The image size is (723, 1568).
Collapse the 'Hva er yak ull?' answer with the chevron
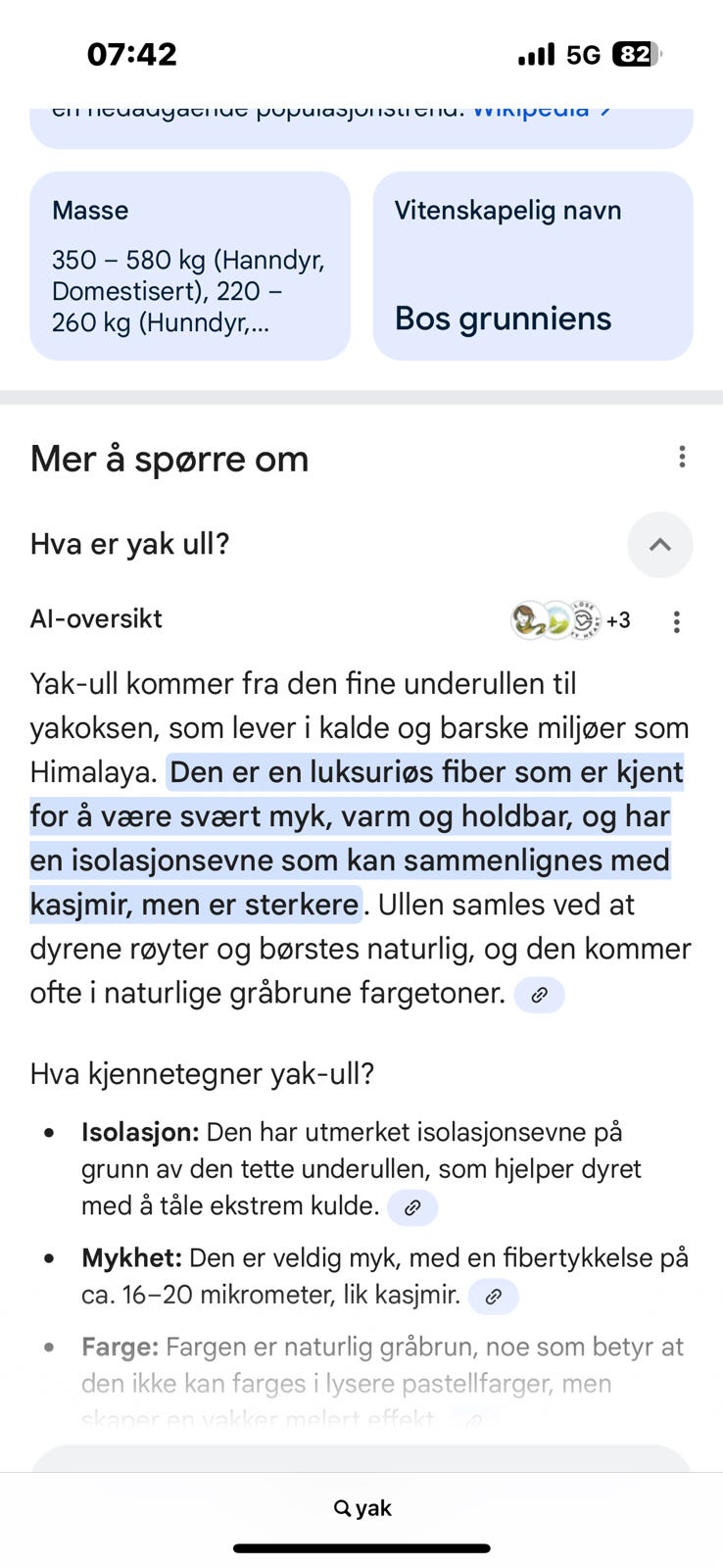click(x=660, y=545)
